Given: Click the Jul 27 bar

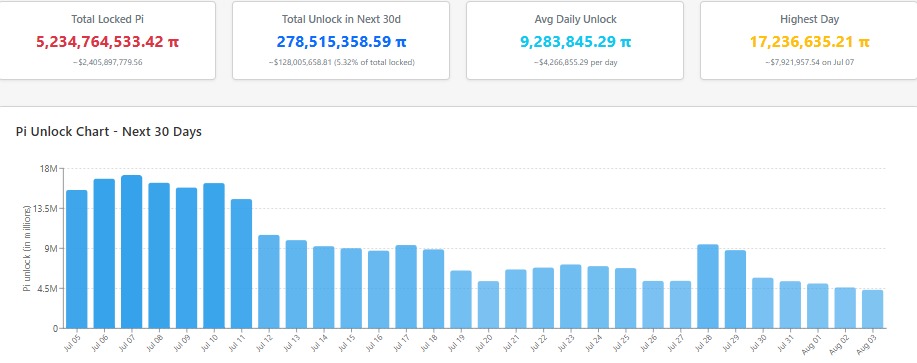Looking at the screenshot, I should [x=681, y=305].
